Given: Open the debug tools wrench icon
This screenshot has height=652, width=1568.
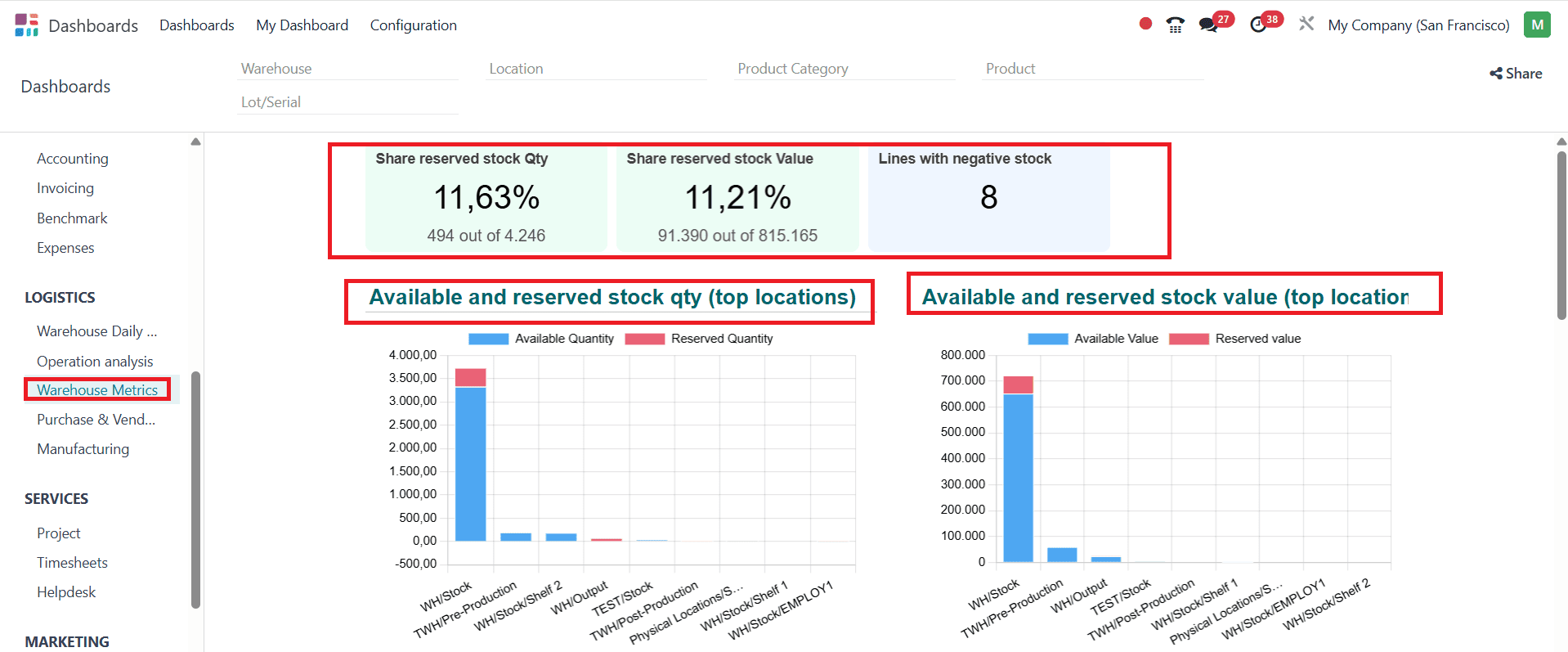Looking at the screenshot, I should pyautogui.click(x=1306, y=24).
